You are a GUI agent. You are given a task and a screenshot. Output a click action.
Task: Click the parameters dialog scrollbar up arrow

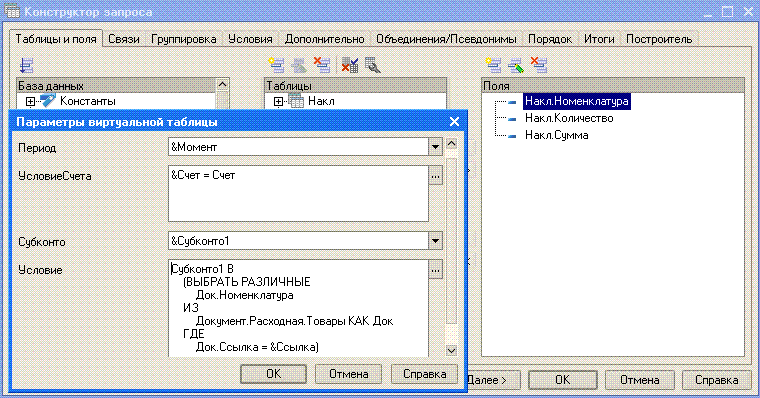(x=451, y=144)
